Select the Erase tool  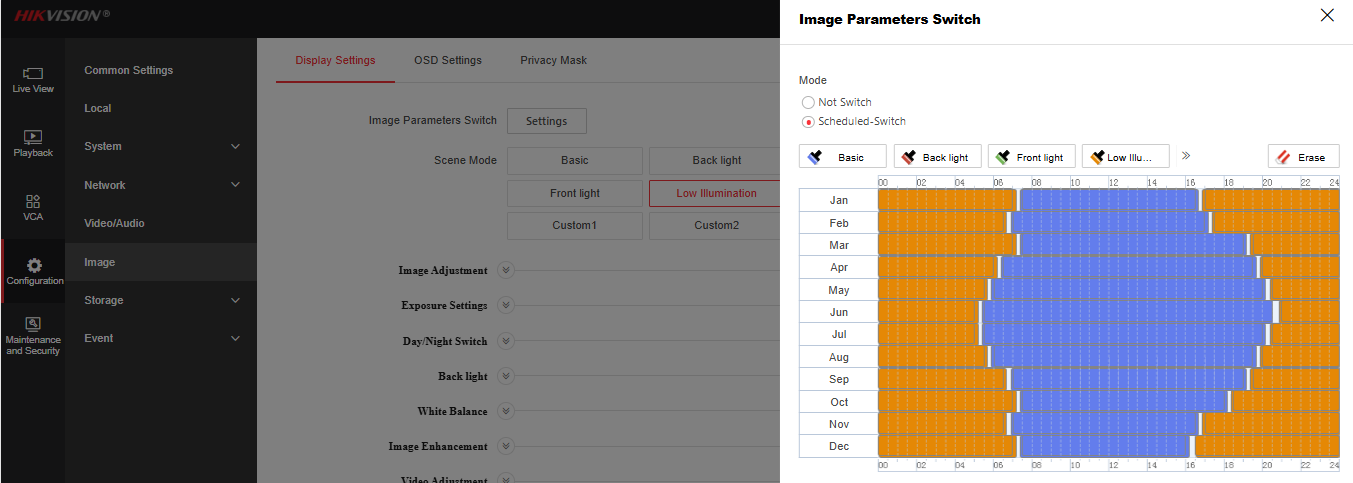click(x=1303, y=157)
